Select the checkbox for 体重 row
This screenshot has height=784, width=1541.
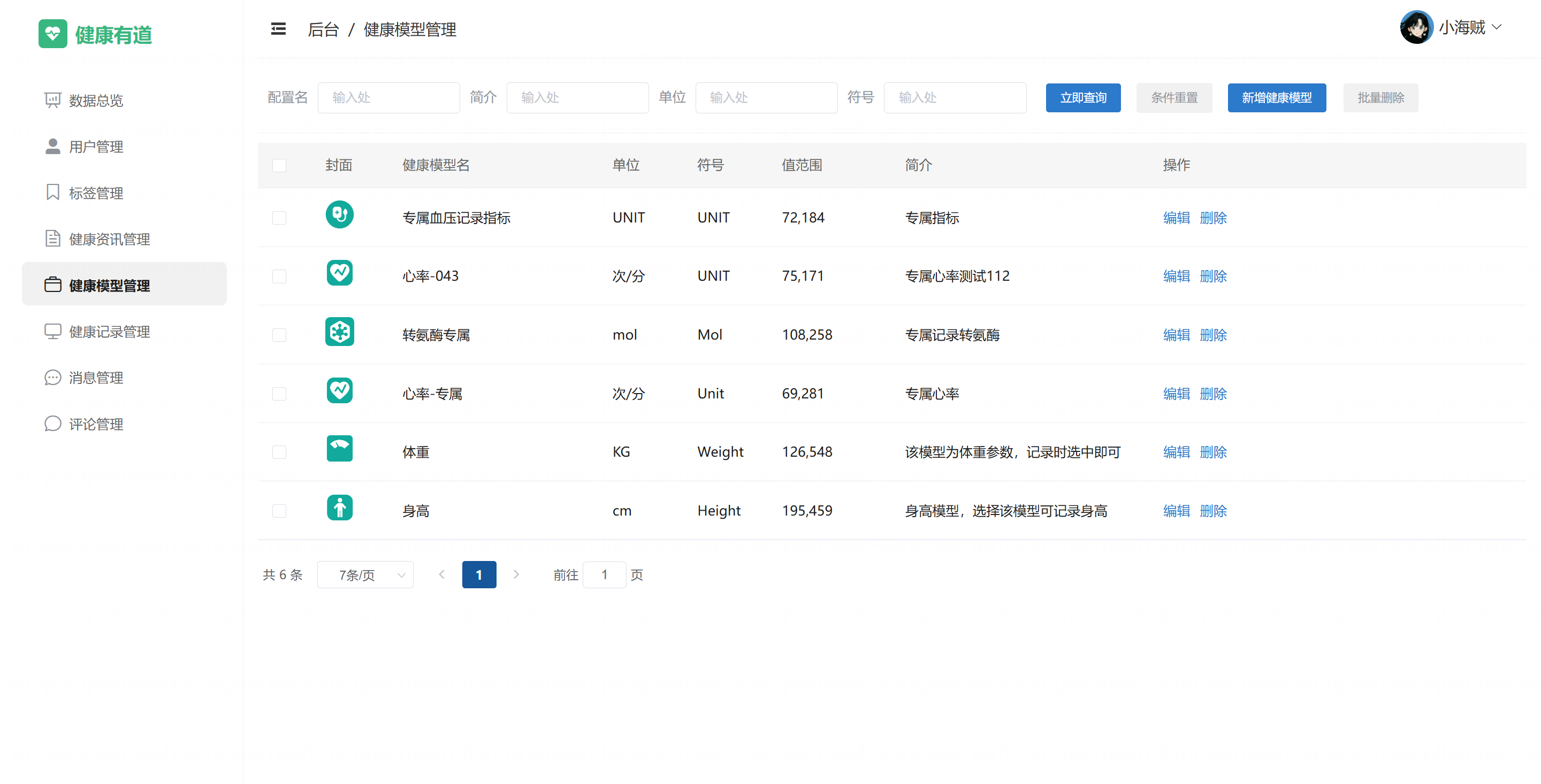coord(279,452)
